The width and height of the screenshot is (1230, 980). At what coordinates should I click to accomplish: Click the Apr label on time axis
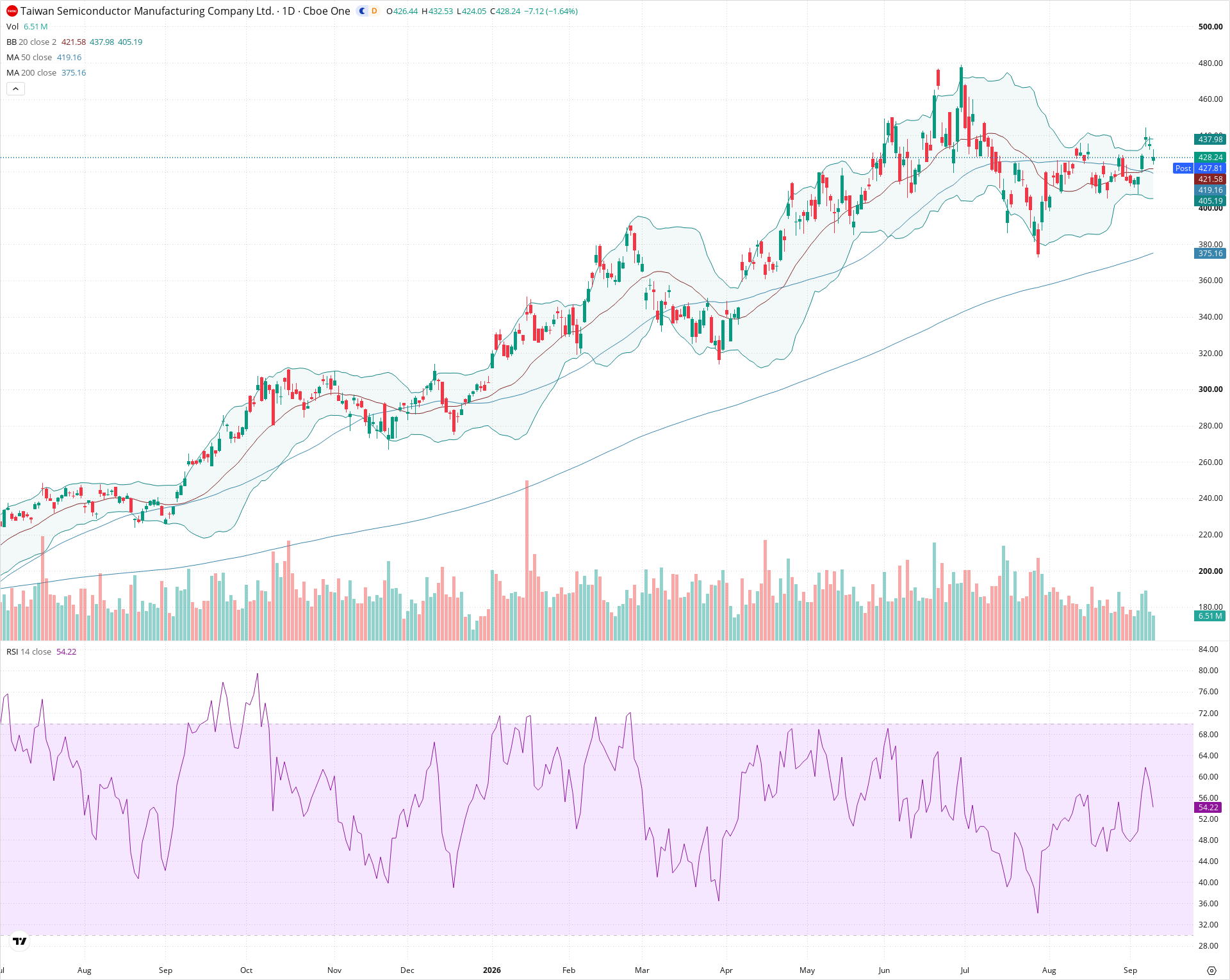coord(726,970)
